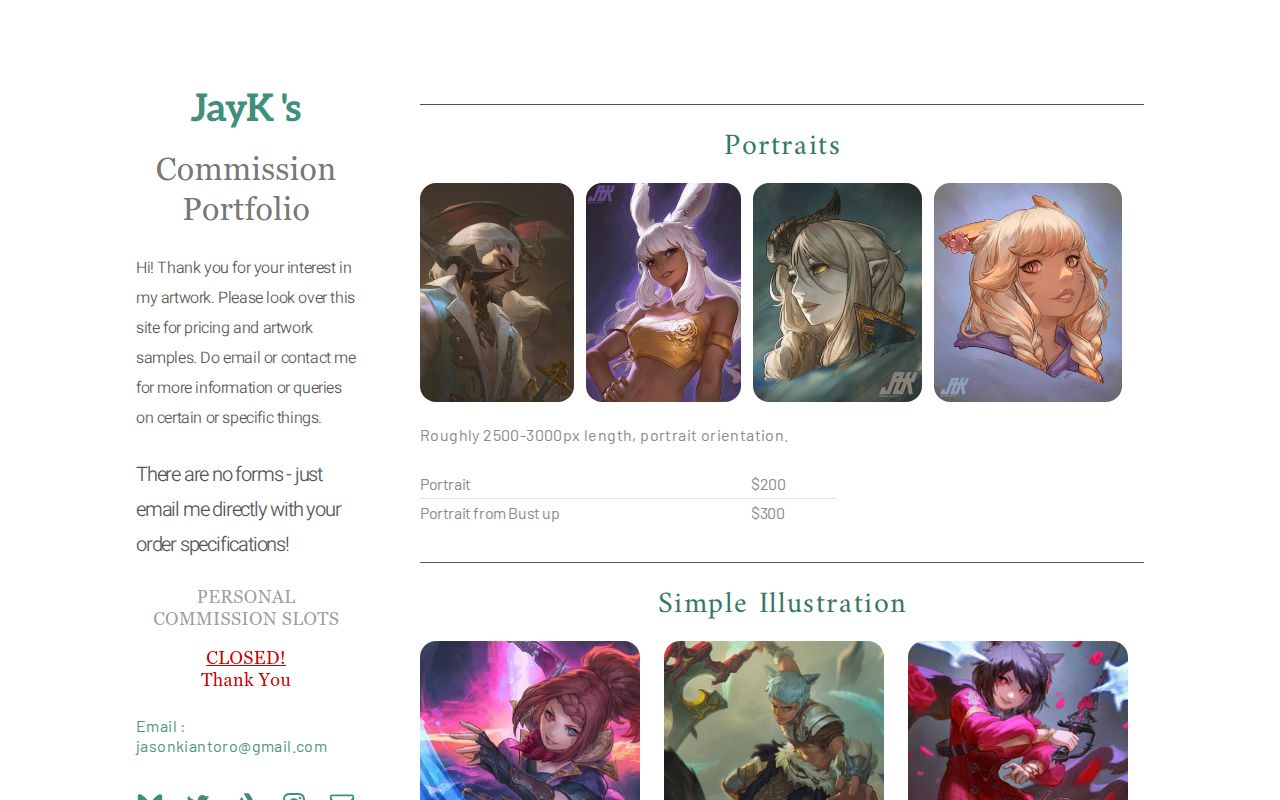Open the blonde braided catgirl portrait thumbnail
Image resolution: width=1280 pixels, height=800 pixels.
[1028, 292]
